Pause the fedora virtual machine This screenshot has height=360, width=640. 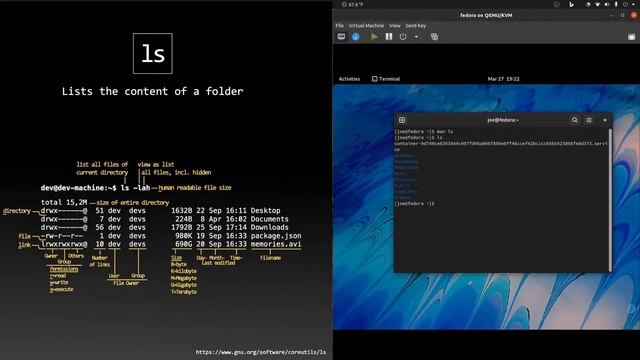point(389,37)
